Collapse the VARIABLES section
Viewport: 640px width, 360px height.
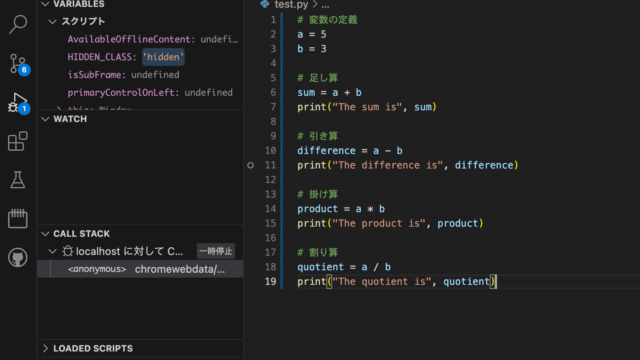click(x=46, y=4)
